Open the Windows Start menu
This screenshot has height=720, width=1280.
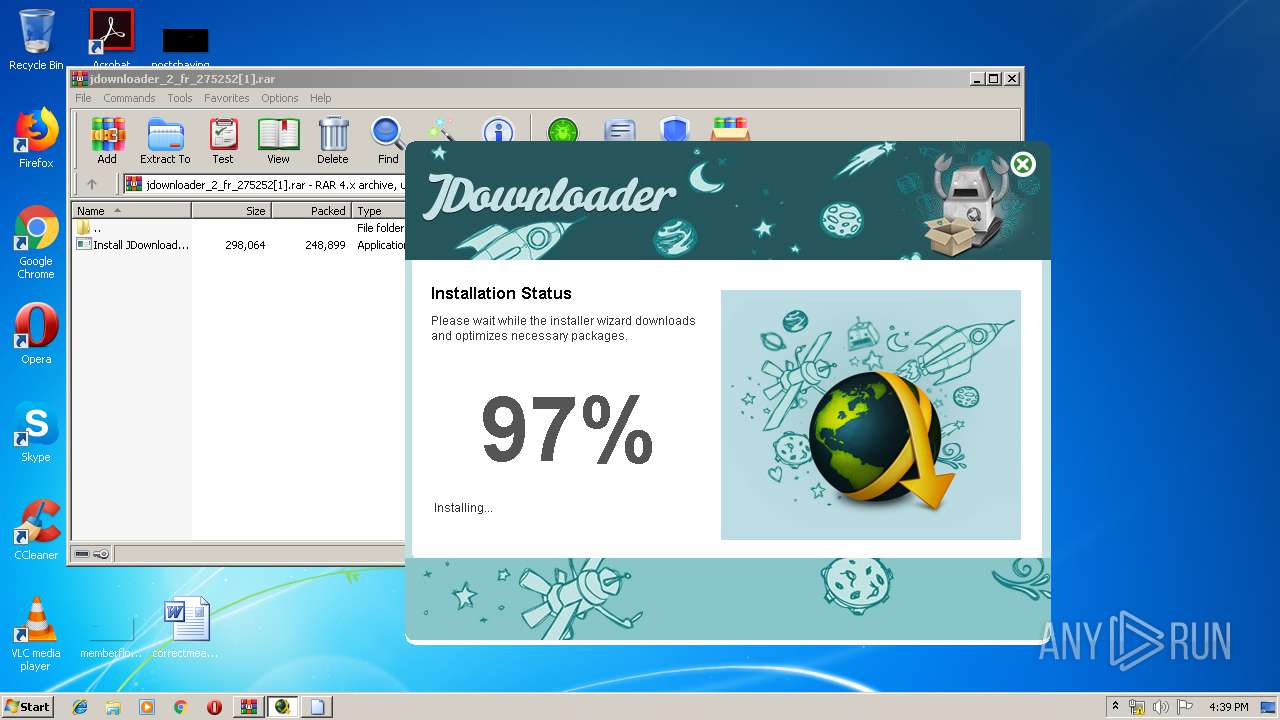(x=27, y=706)
